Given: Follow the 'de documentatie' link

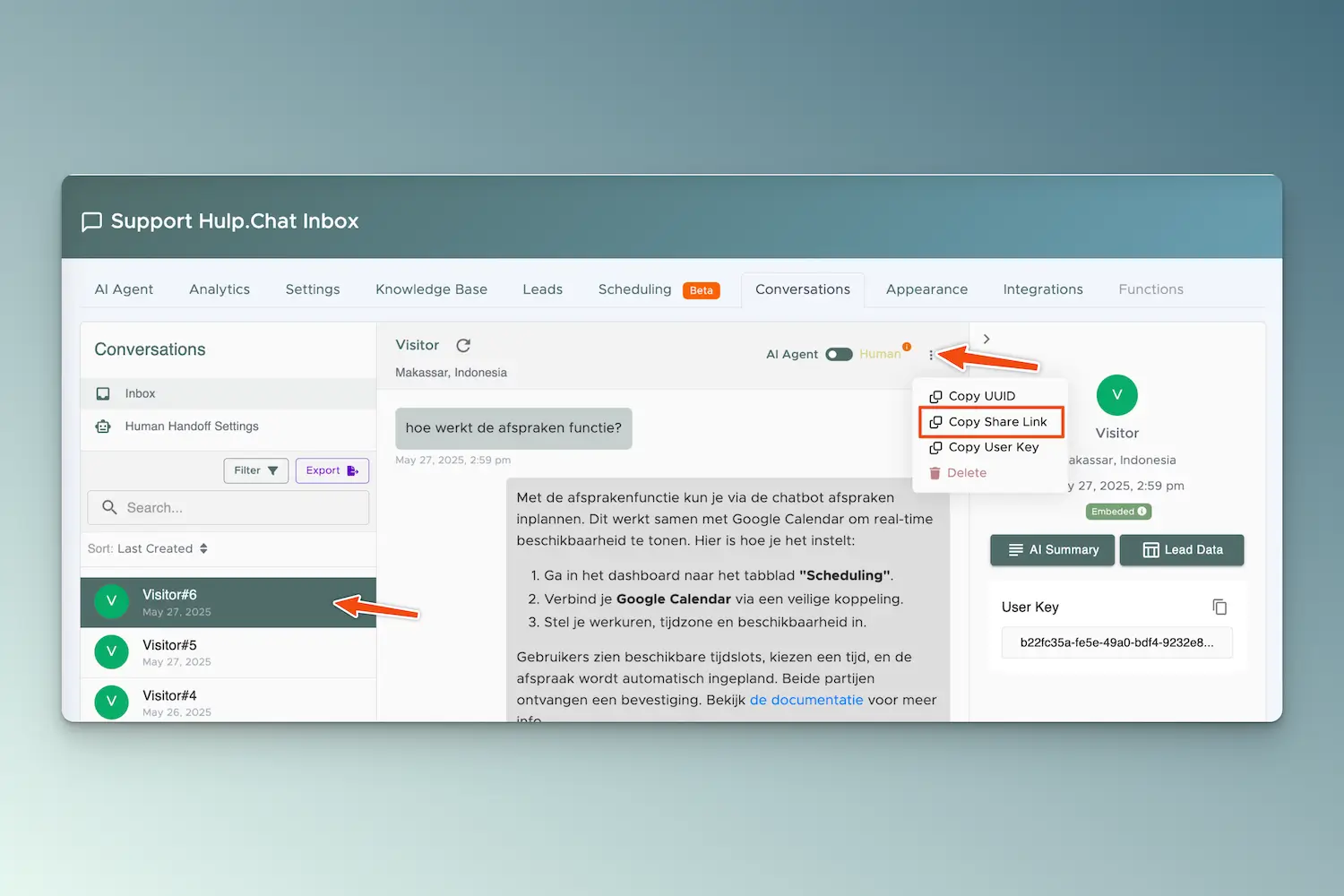Looking at the screenshot, I should point(806,700).
